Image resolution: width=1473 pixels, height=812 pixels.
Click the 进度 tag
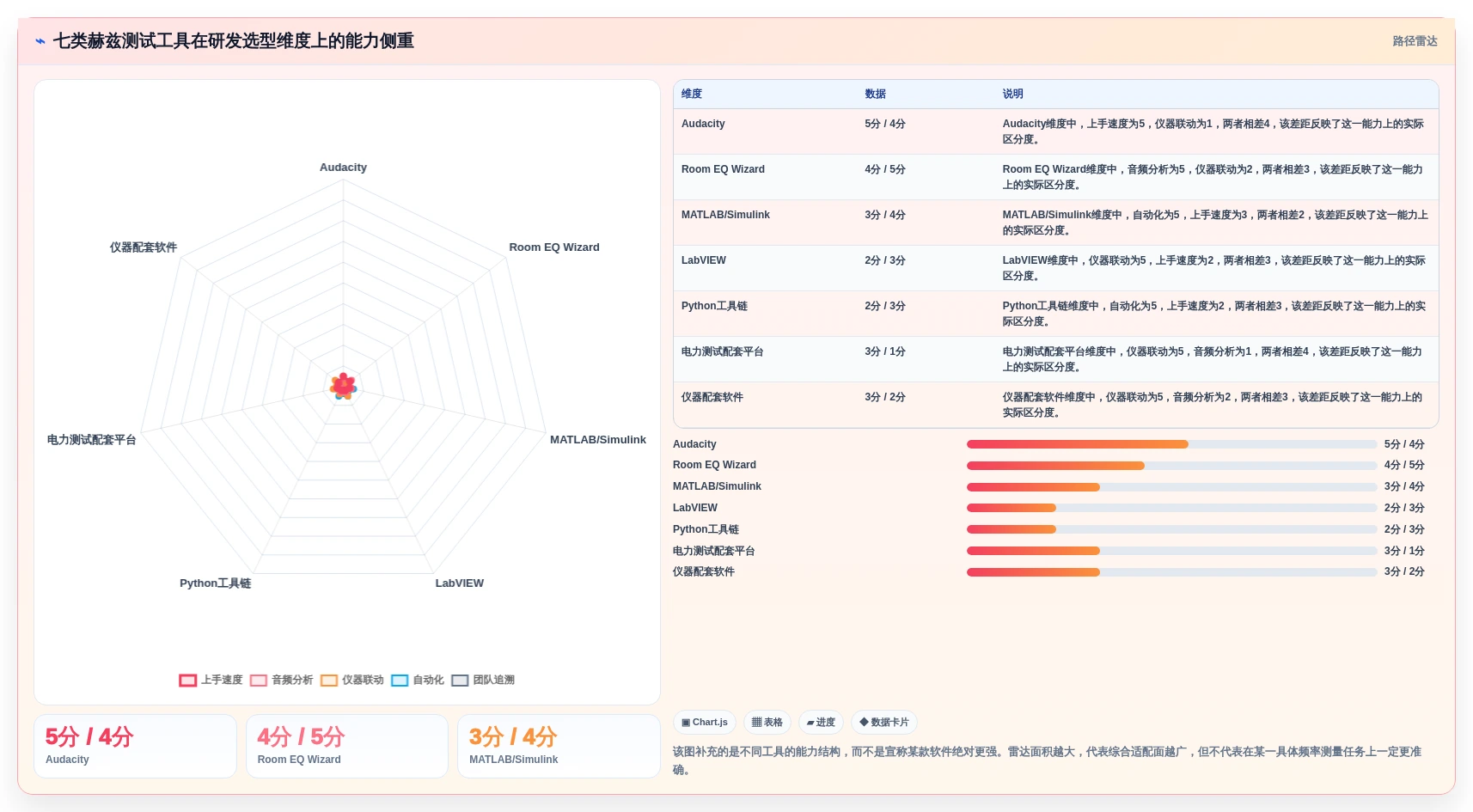click(x=821, y=723)
